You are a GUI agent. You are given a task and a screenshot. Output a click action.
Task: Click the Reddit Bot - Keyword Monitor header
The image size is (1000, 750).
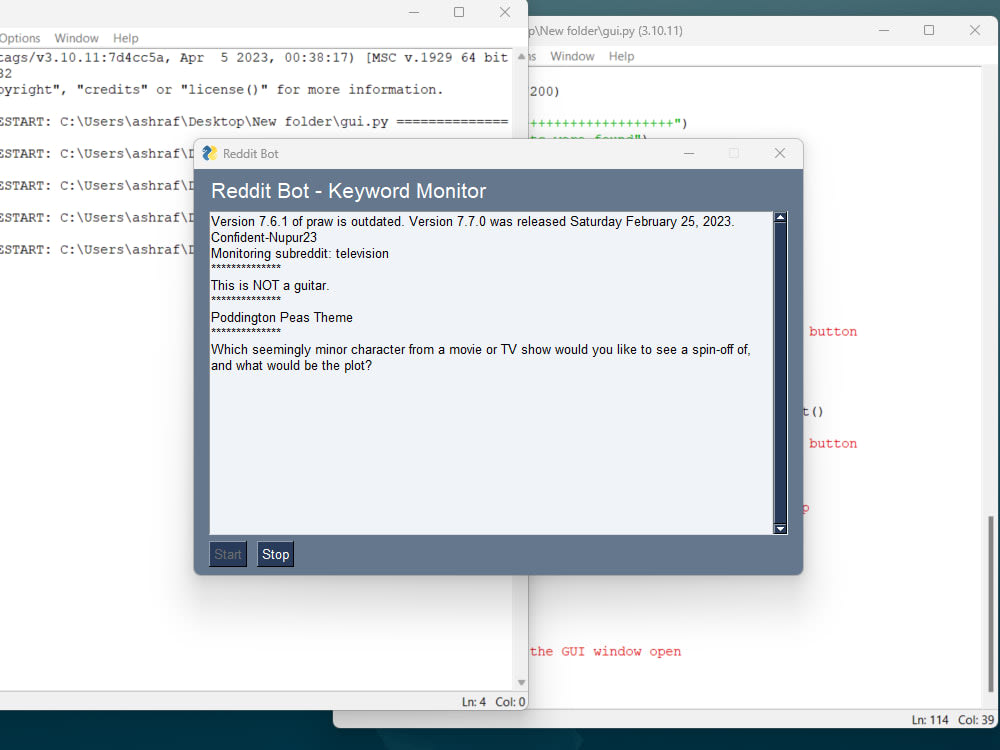[x=347, y=190]
